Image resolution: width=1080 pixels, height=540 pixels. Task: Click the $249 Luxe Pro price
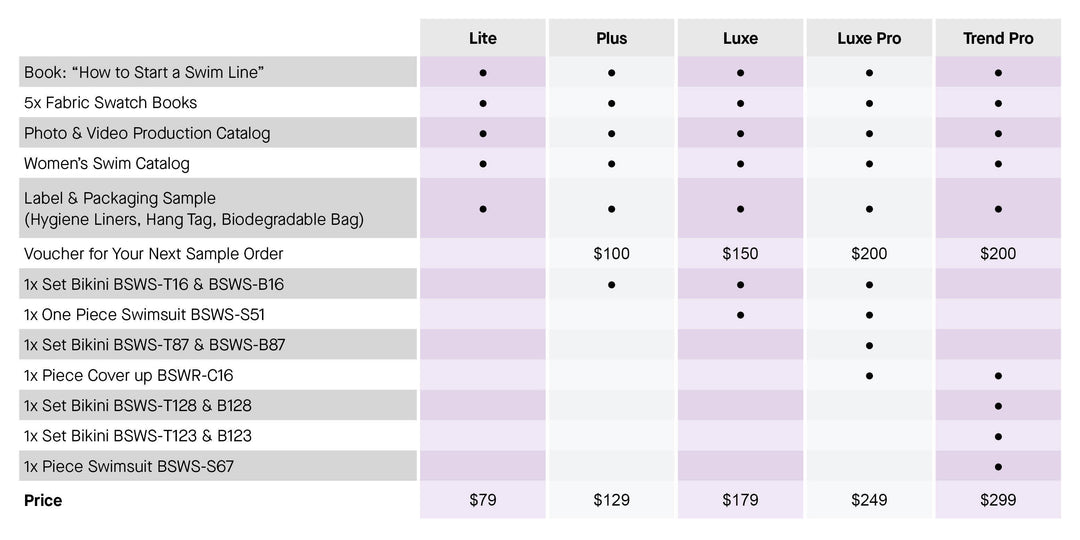tap(869, 500)
